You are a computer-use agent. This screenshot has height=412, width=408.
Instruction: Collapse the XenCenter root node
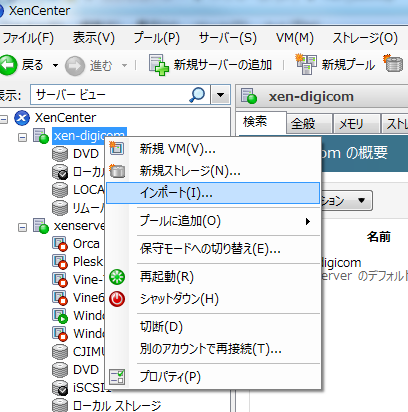point(4,119)
